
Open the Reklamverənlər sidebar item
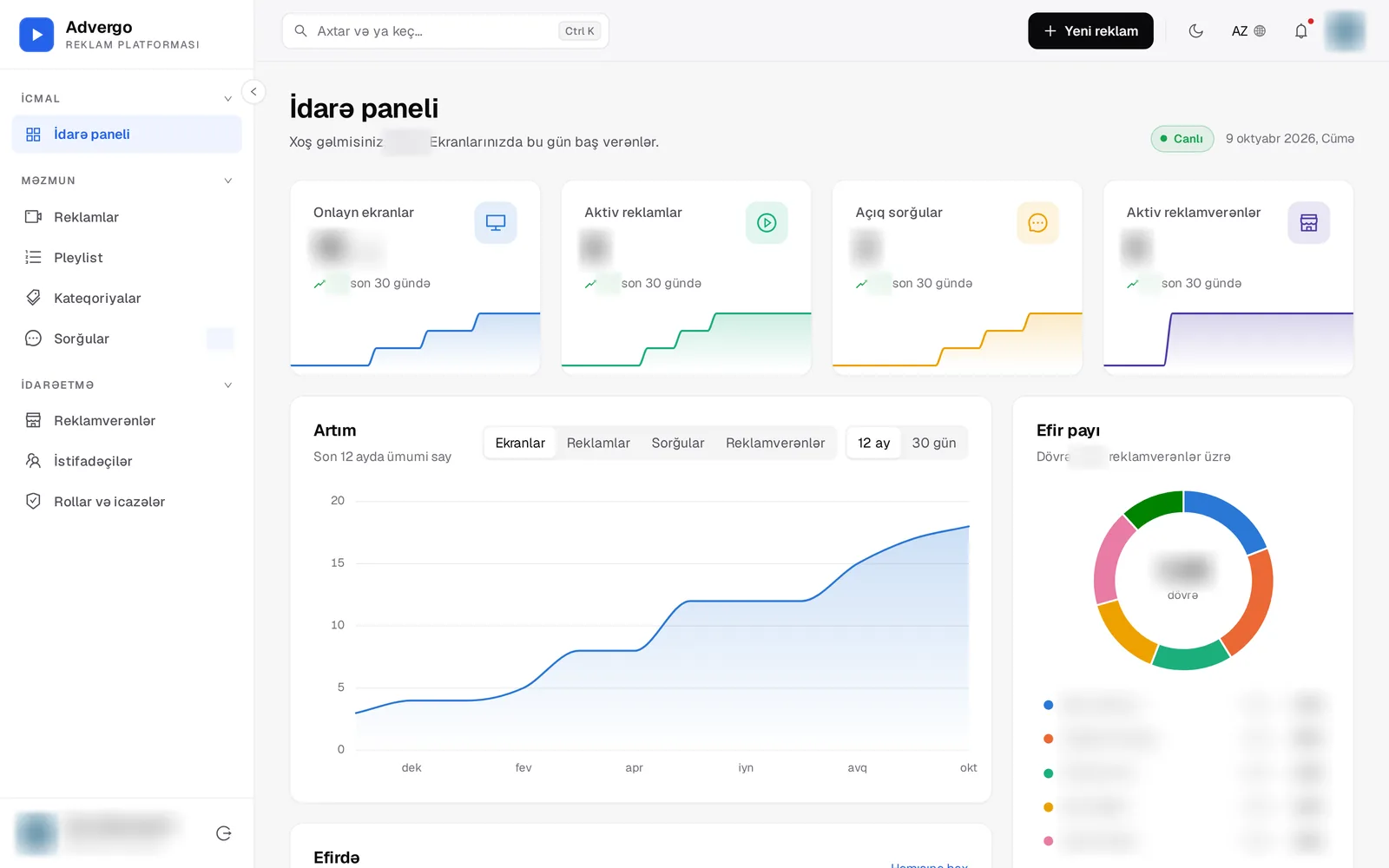(x=127, y=421)
